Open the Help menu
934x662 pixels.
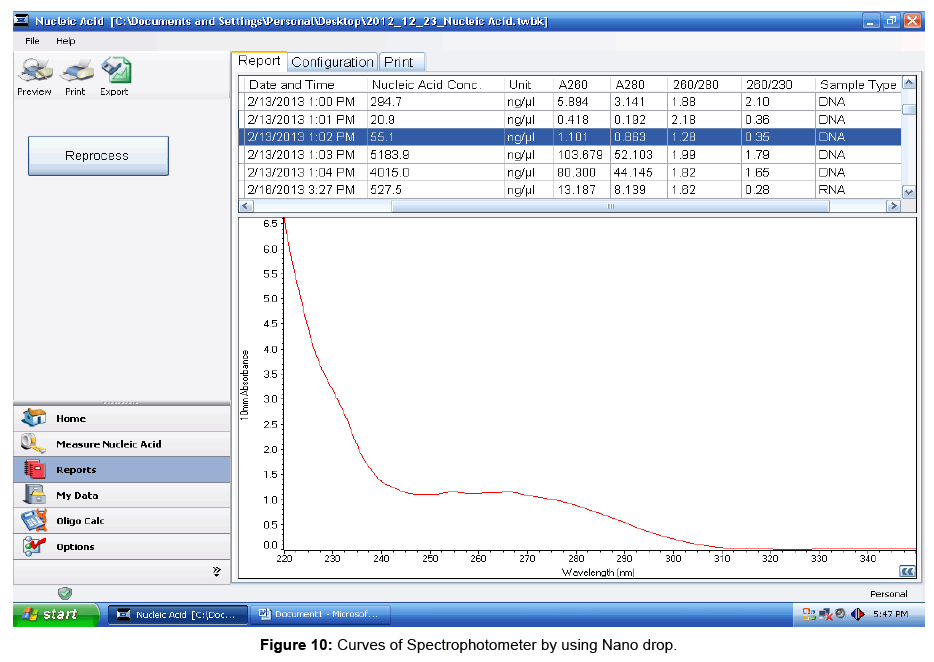(x=65, y=41)
